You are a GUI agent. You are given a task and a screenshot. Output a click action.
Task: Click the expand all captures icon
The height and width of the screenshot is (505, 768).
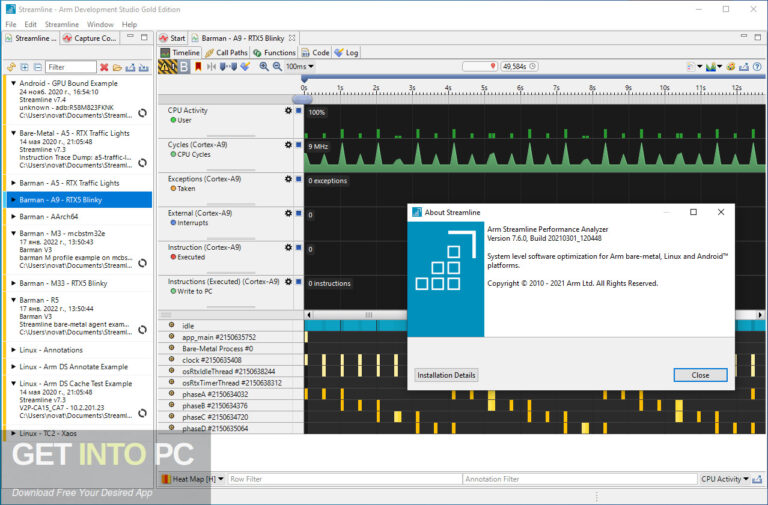(24, 67)
